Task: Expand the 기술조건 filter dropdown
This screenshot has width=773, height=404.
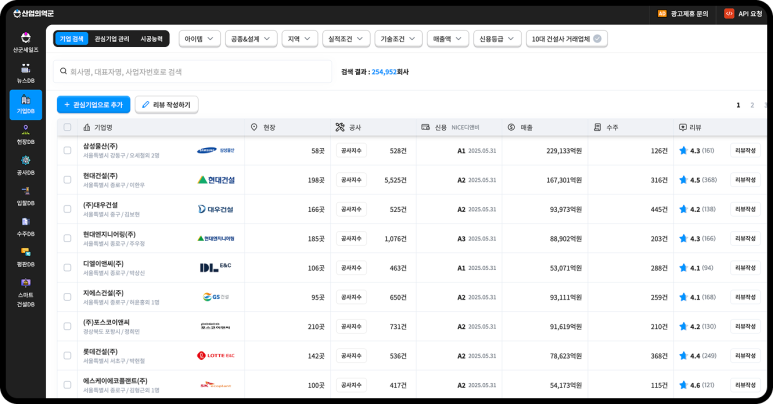Action: [398, 38]
